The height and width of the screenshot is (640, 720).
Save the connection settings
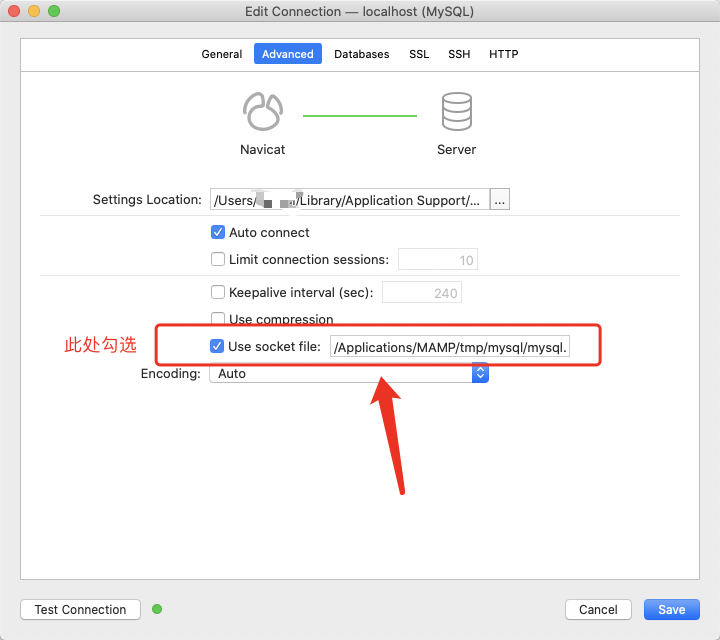coord(671,609)
